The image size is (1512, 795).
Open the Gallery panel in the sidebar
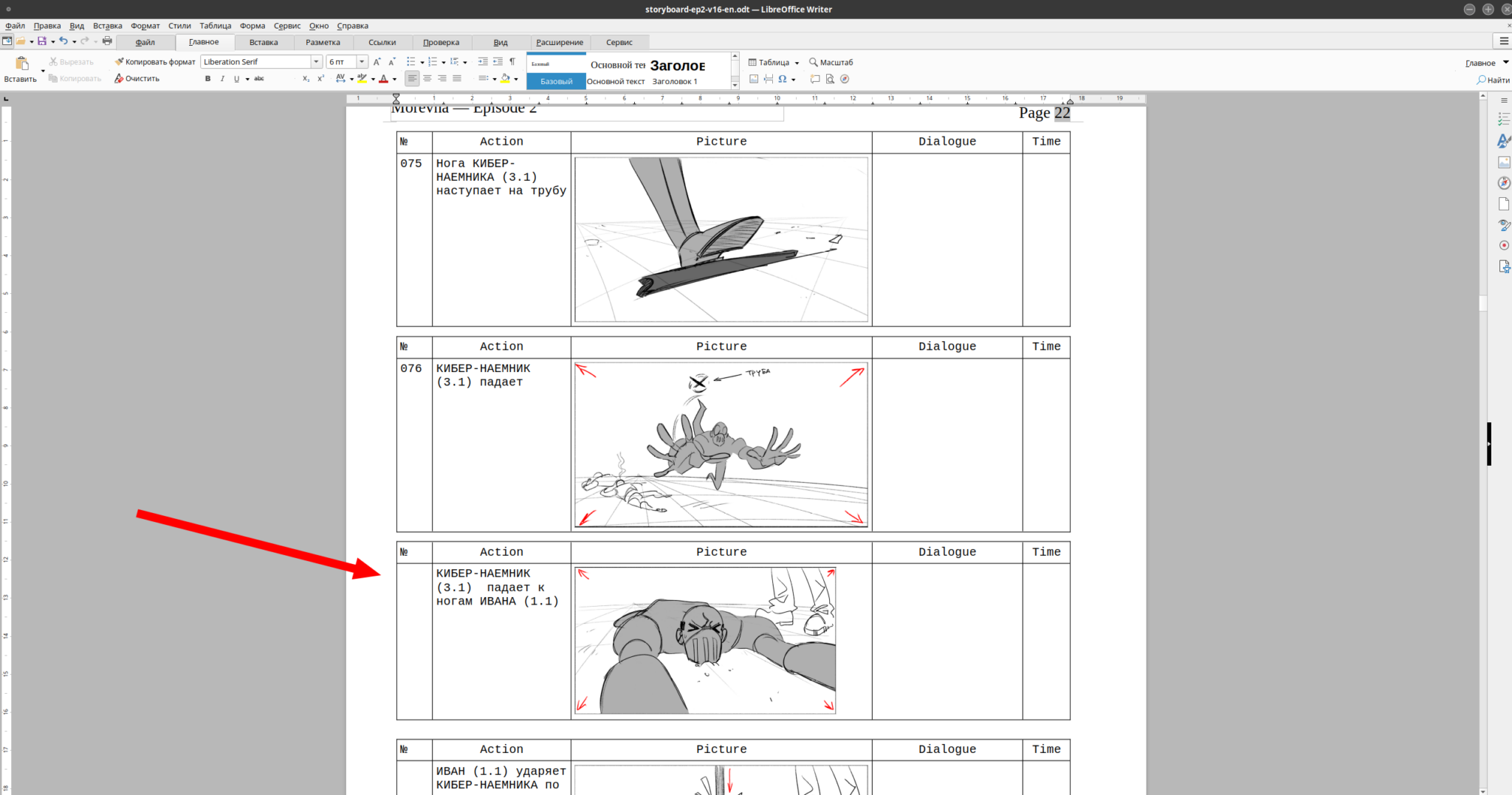(x=1504, y=162)
